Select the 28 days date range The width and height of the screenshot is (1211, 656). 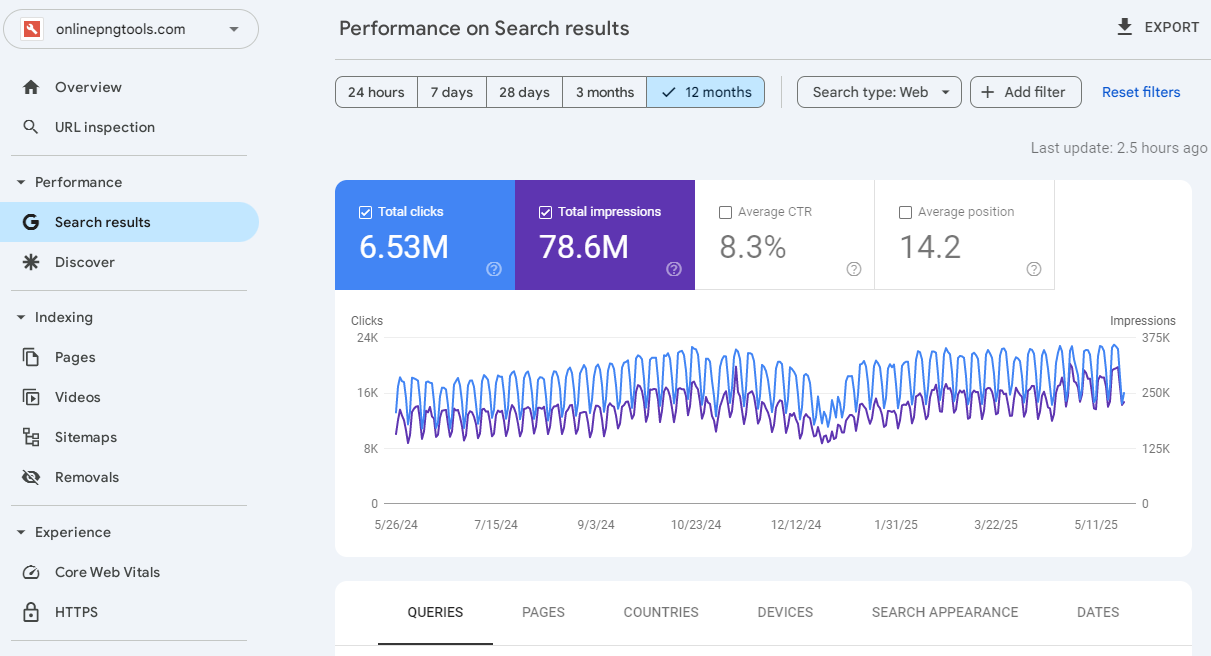pyautogui.click(x=524, y=92)
